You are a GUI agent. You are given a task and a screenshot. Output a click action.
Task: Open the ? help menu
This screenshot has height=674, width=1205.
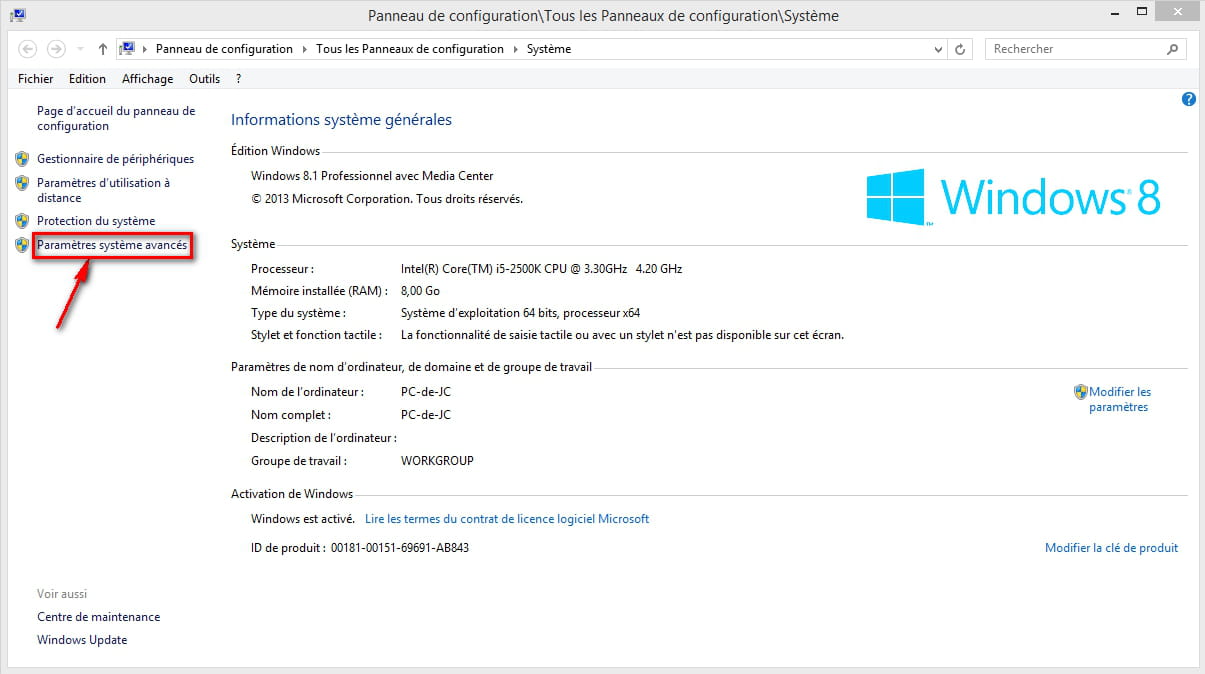click(x=238, y=79)
